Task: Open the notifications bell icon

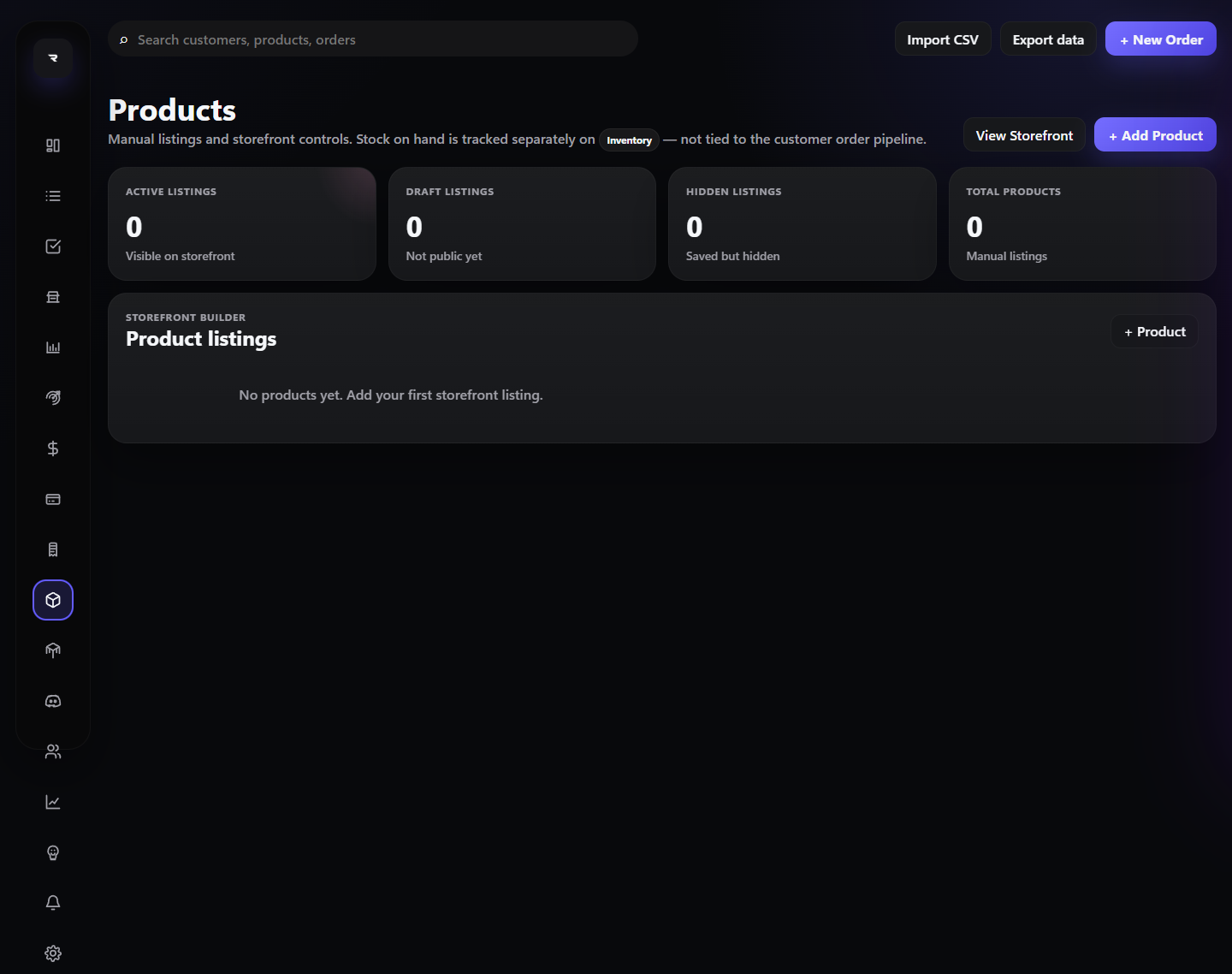Action: pos(53,903)
